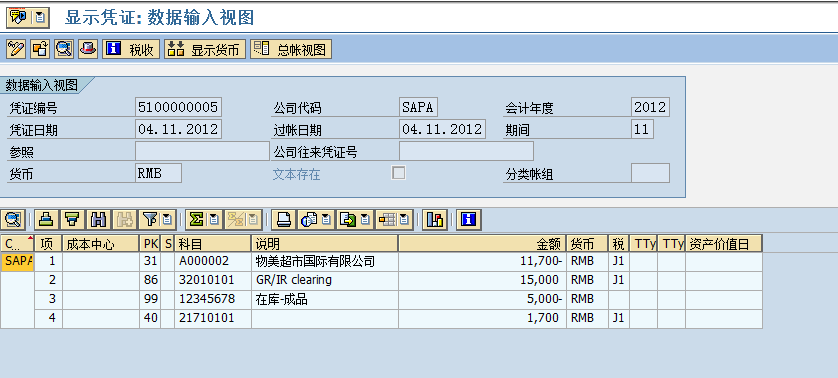Click account cell A000002

point(213,261)
